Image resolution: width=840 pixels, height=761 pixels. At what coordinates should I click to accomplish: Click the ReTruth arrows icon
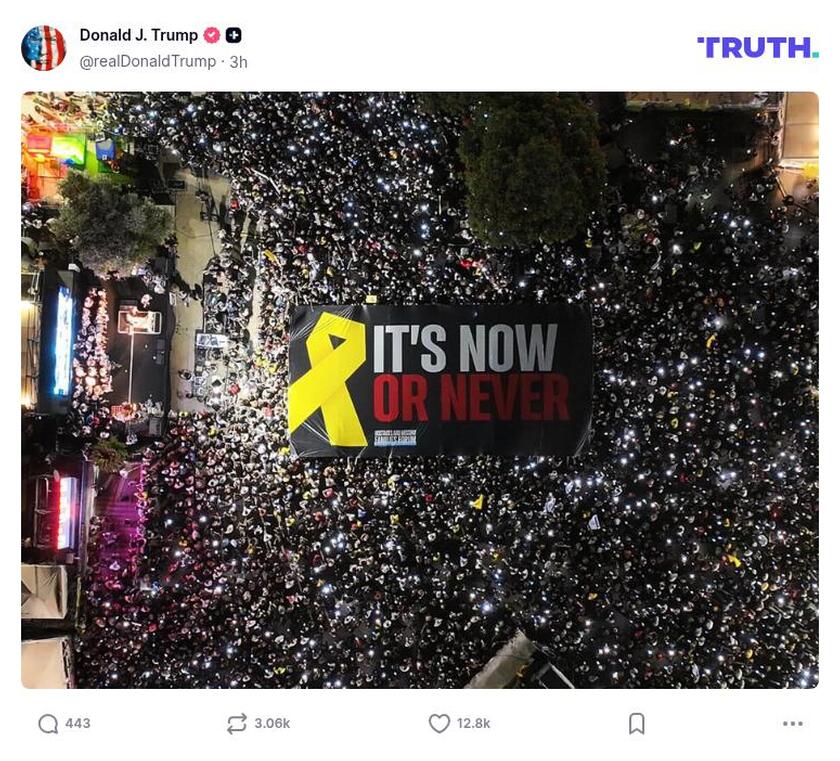237,724
